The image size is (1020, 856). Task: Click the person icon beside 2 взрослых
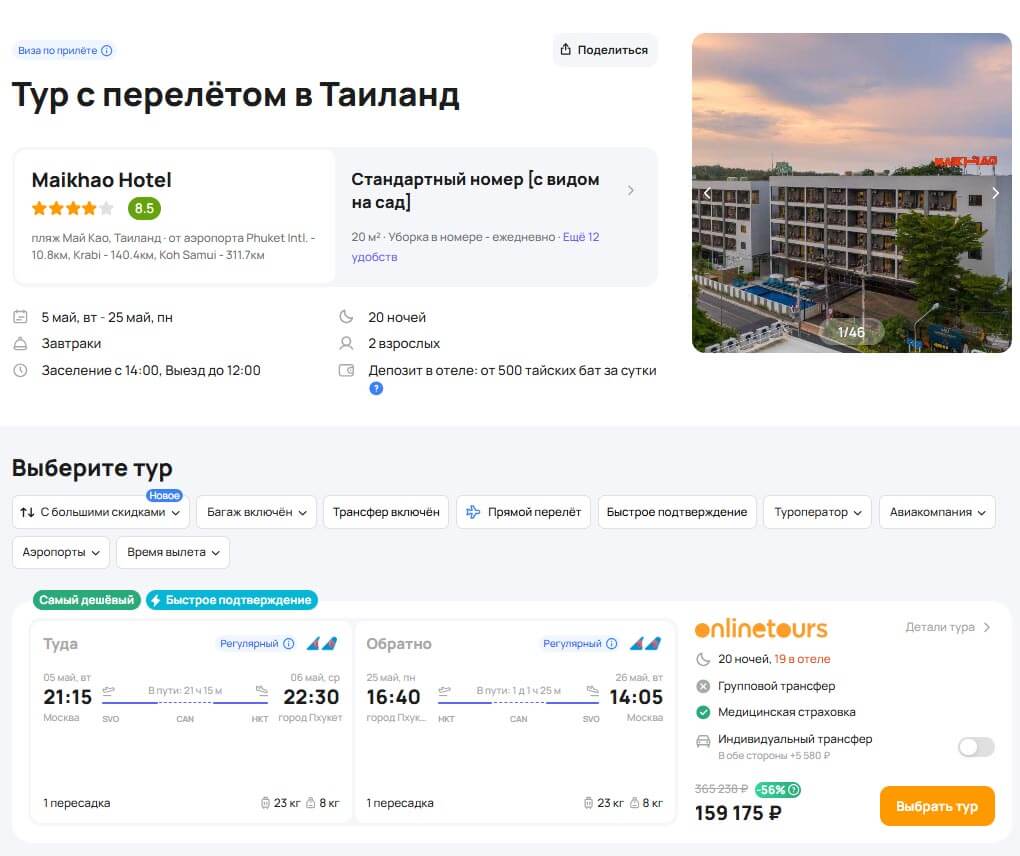[347, 343]
